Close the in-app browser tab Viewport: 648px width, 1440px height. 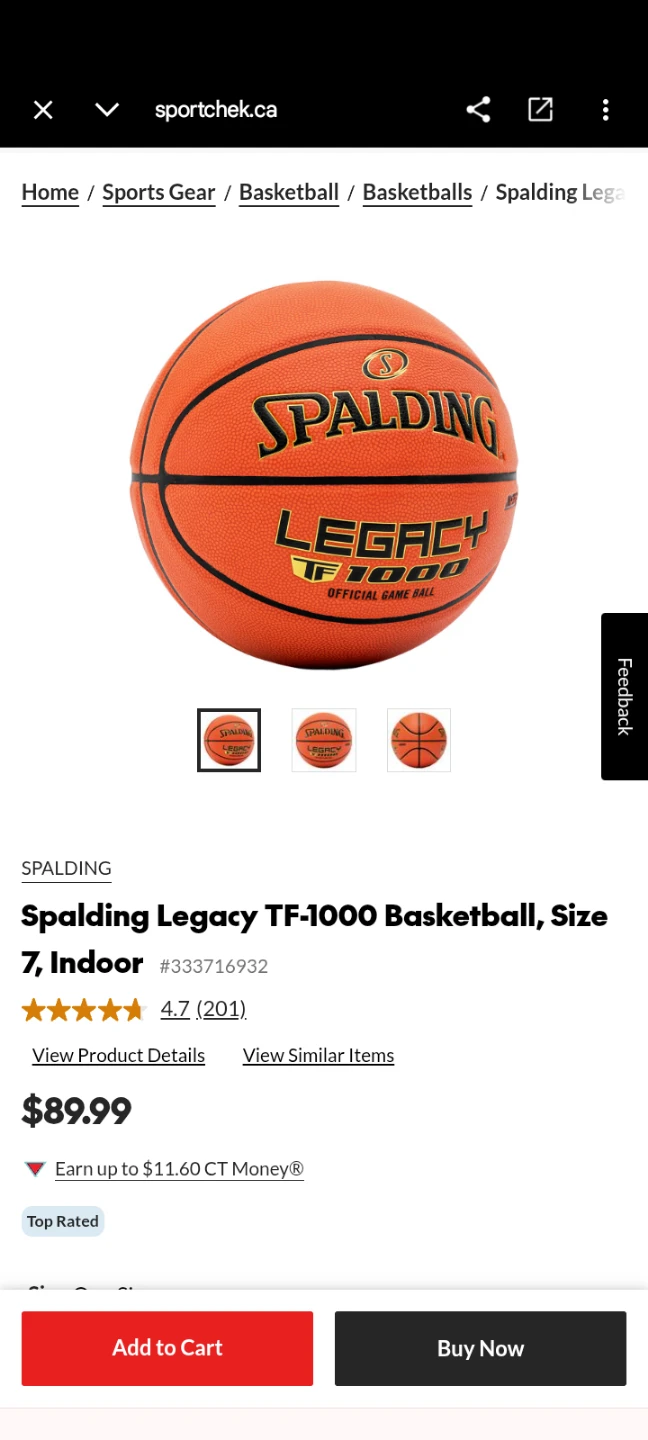(x=43, y=110)
